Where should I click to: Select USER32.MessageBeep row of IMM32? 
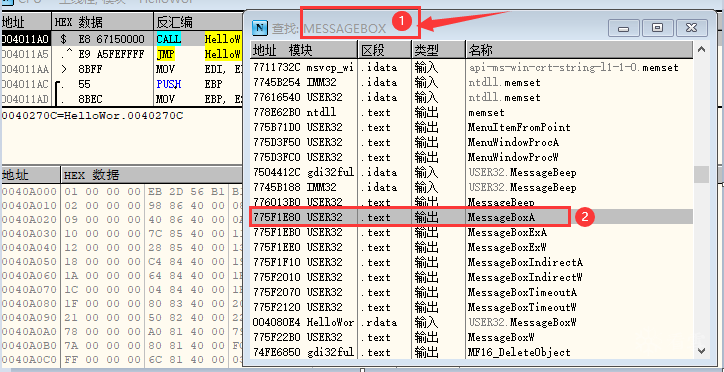point(471,187)
